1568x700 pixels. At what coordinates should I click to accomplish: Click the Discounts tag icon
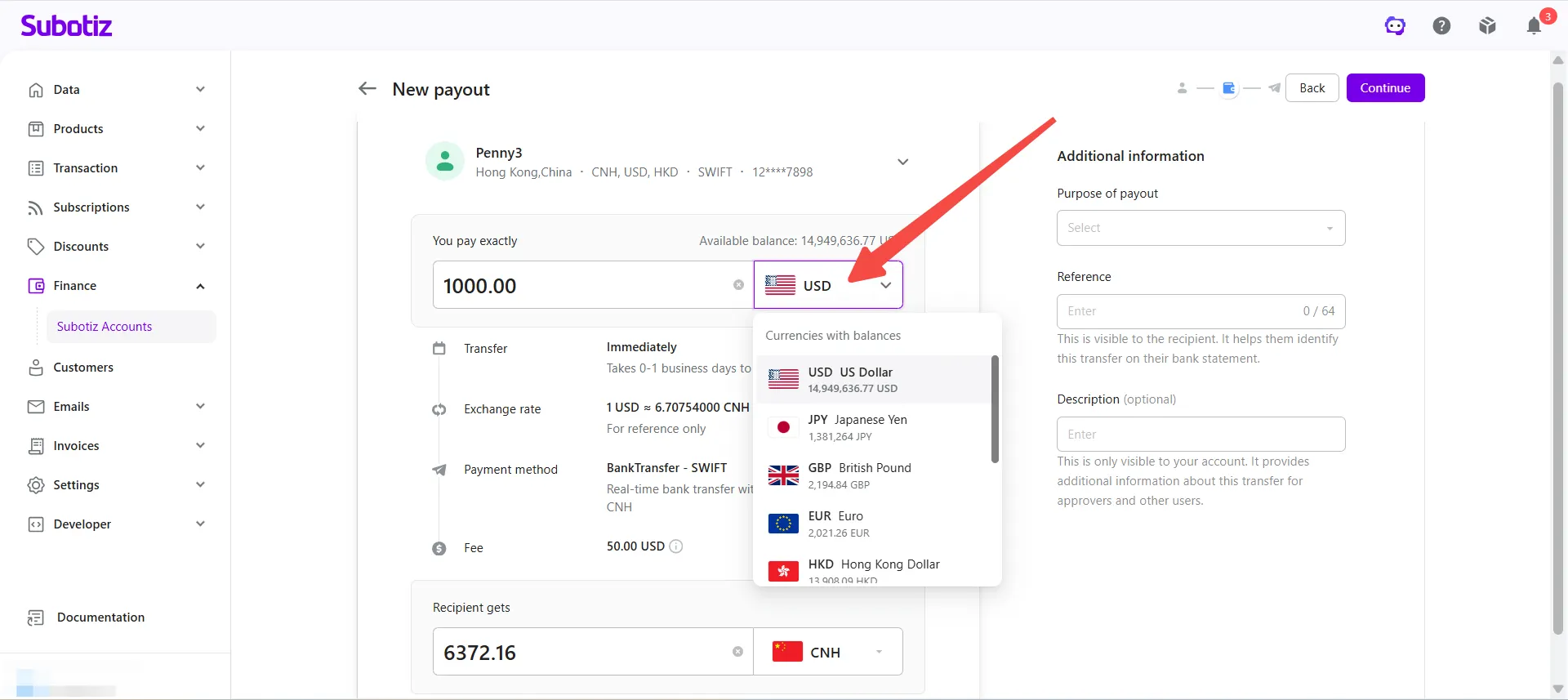36,247
